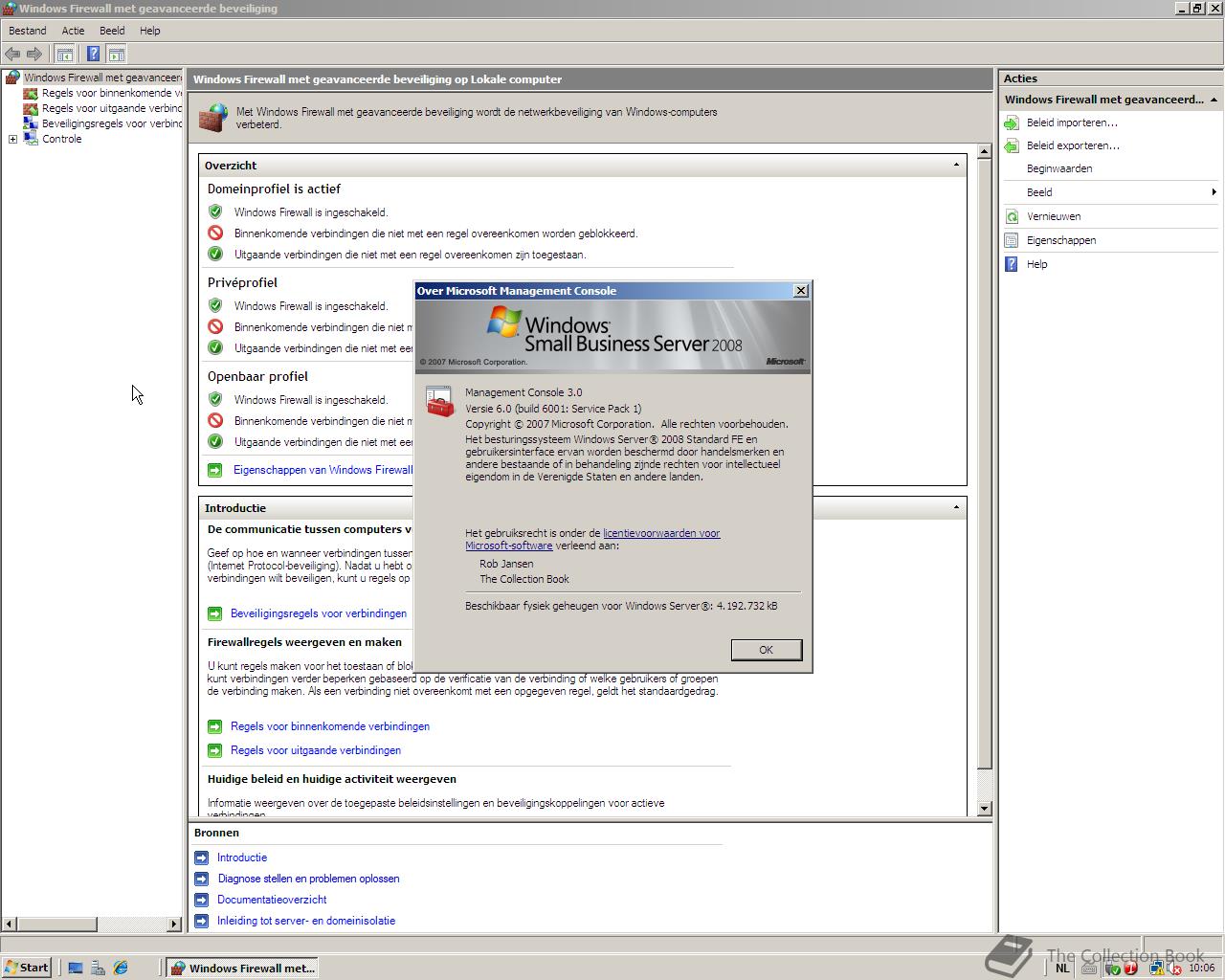Viewport: 1225px width, 980px height.
Task: Select Regels voor uitgaande verbindingen tree node
Action: click(x=111, y=108)
